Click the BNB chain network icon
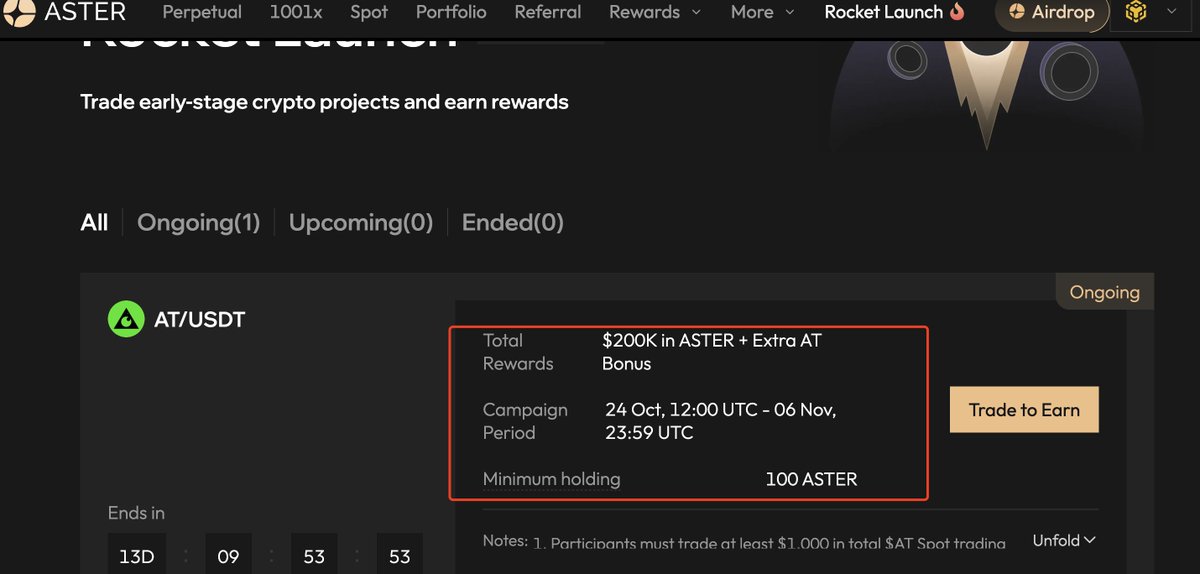1200x574 pixels. pos(1135,12)
